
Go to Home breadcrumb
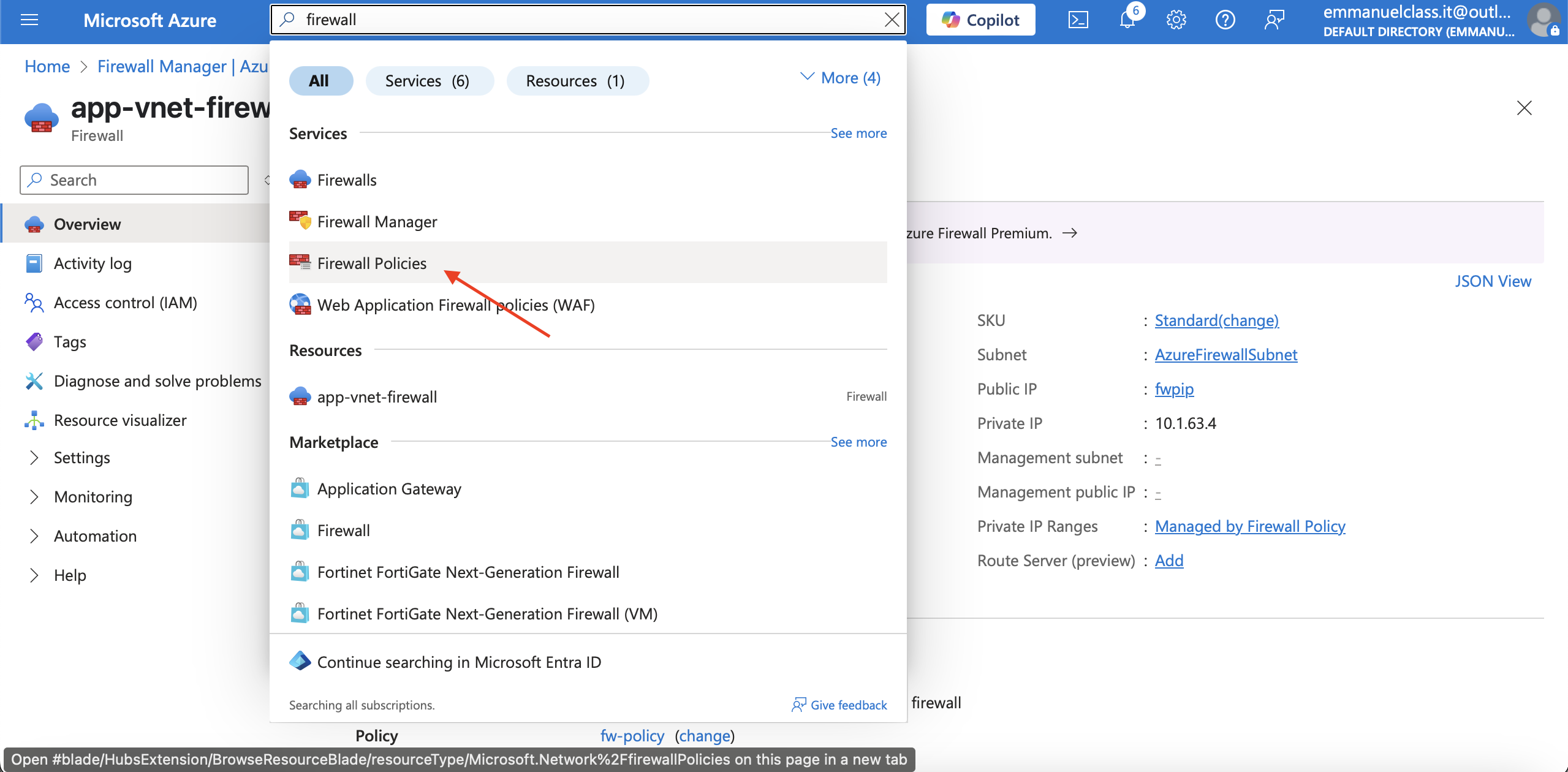47,66
